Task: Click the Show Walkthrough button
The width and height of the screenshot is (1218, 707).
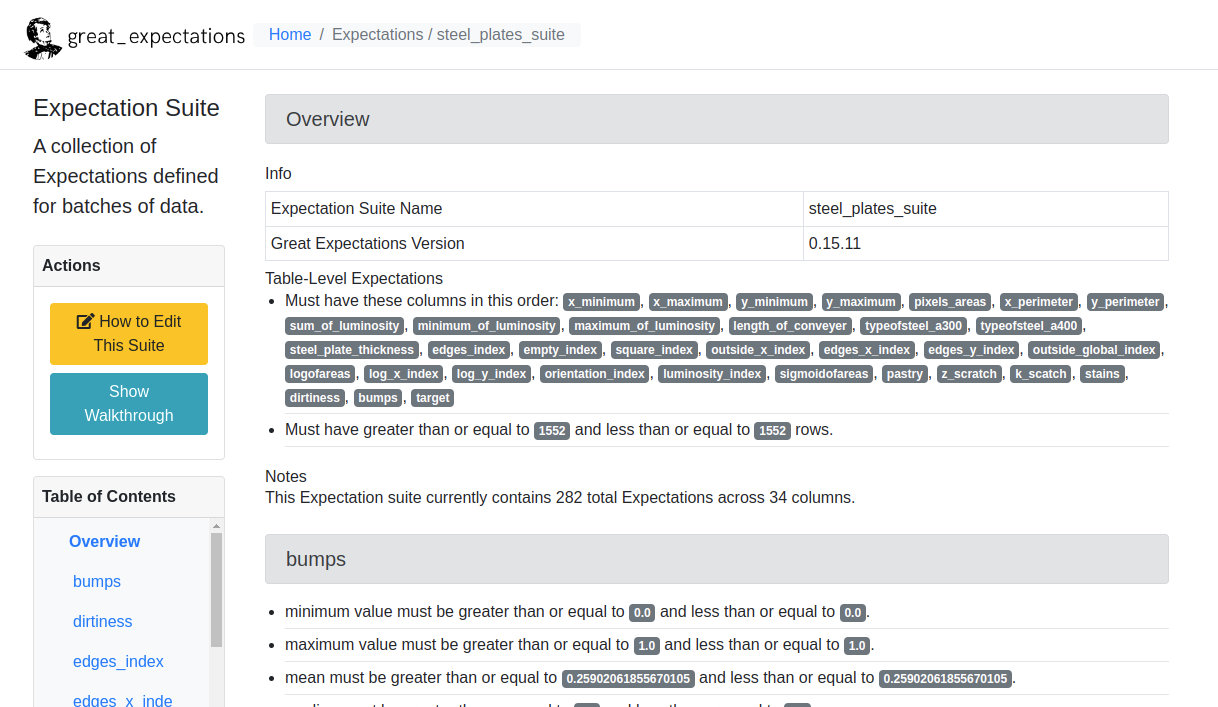Action: tap(129, 404)
